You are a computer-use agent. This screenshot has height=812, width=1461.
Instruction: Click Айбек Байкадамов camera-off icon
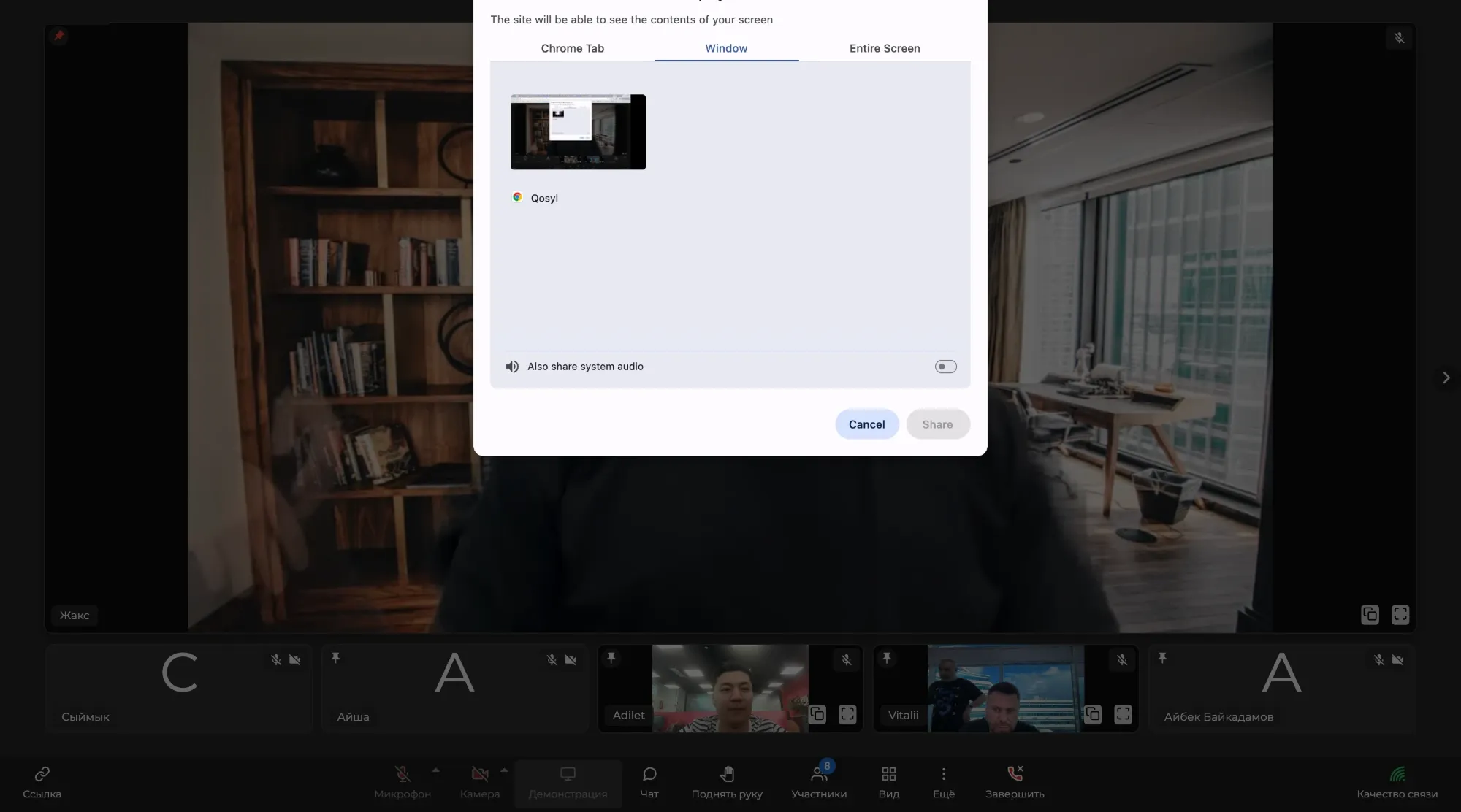(x=1397, y=659)
